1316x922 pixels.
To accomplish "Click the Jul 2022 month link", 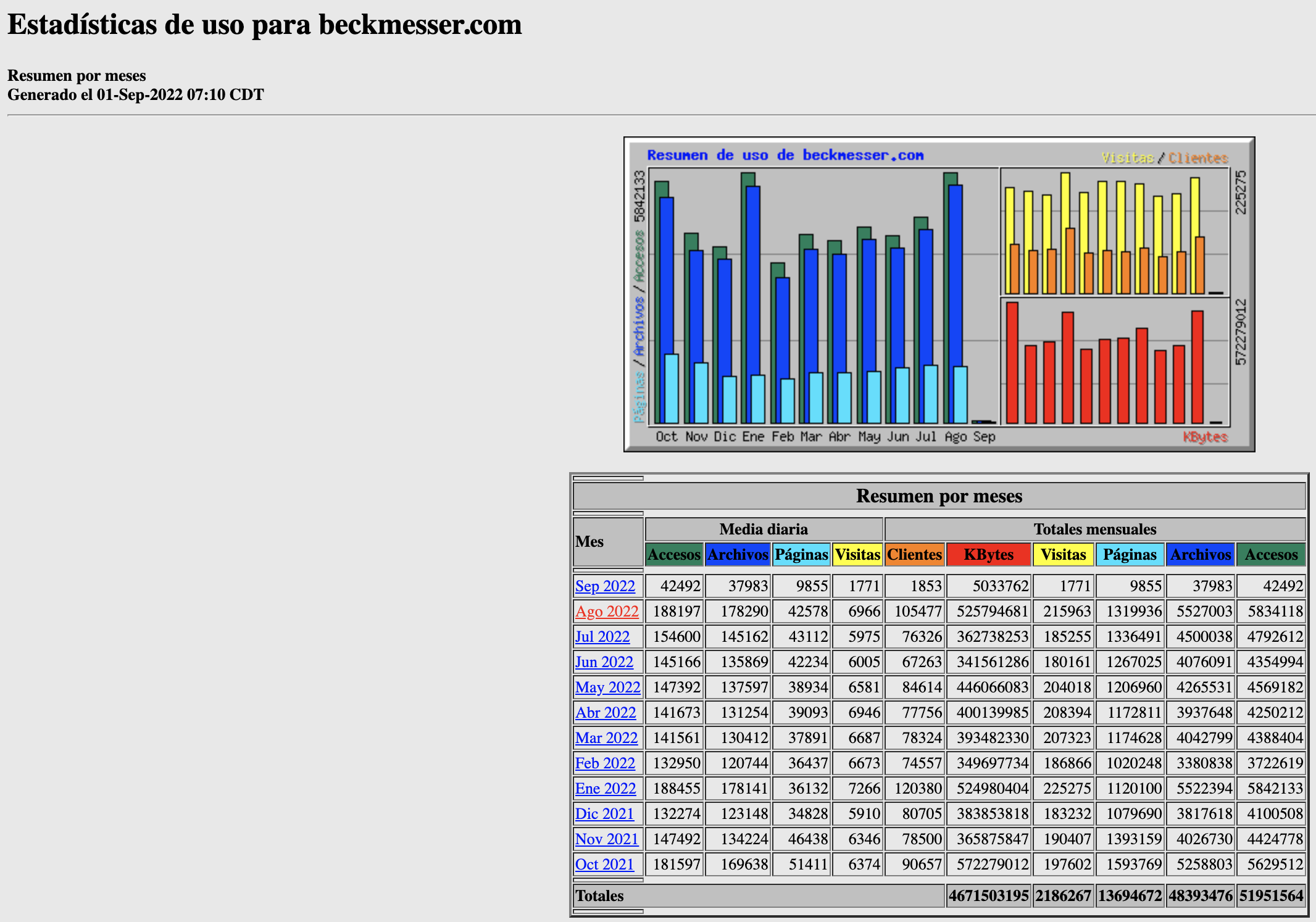I will (602, 637).
